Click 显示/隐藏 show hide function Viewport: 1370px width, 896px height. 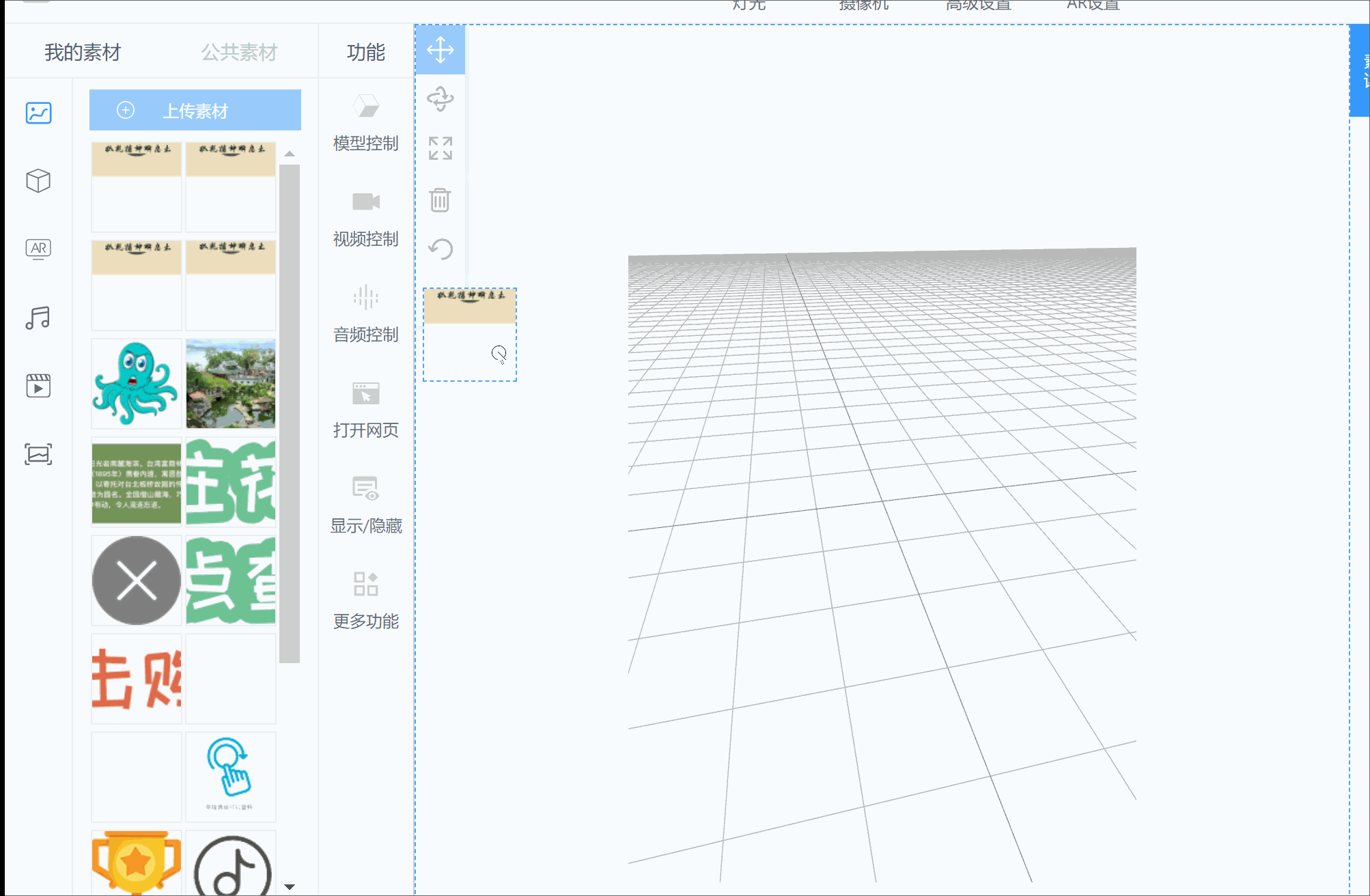tap(365, 504)
